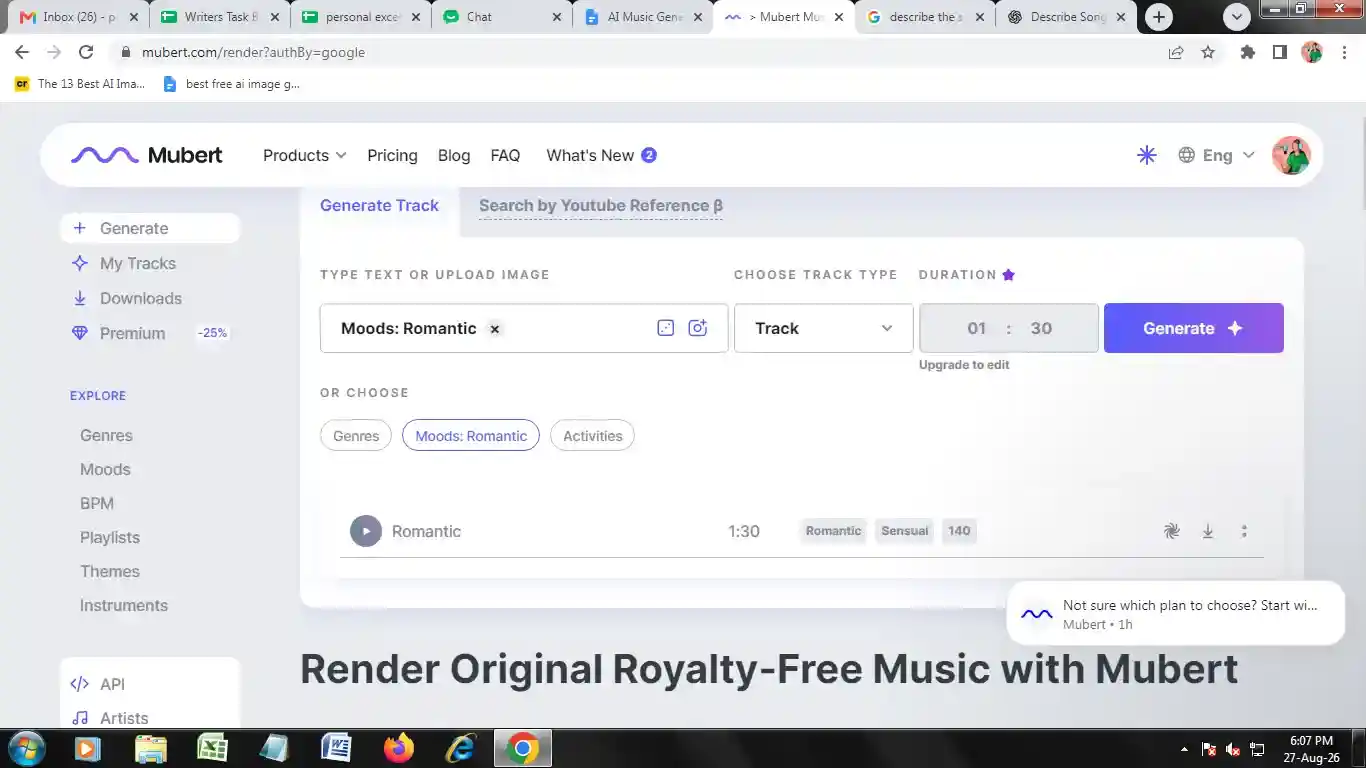Select the Activities chip
The image size is (1366, 768).
click(593, 436)
